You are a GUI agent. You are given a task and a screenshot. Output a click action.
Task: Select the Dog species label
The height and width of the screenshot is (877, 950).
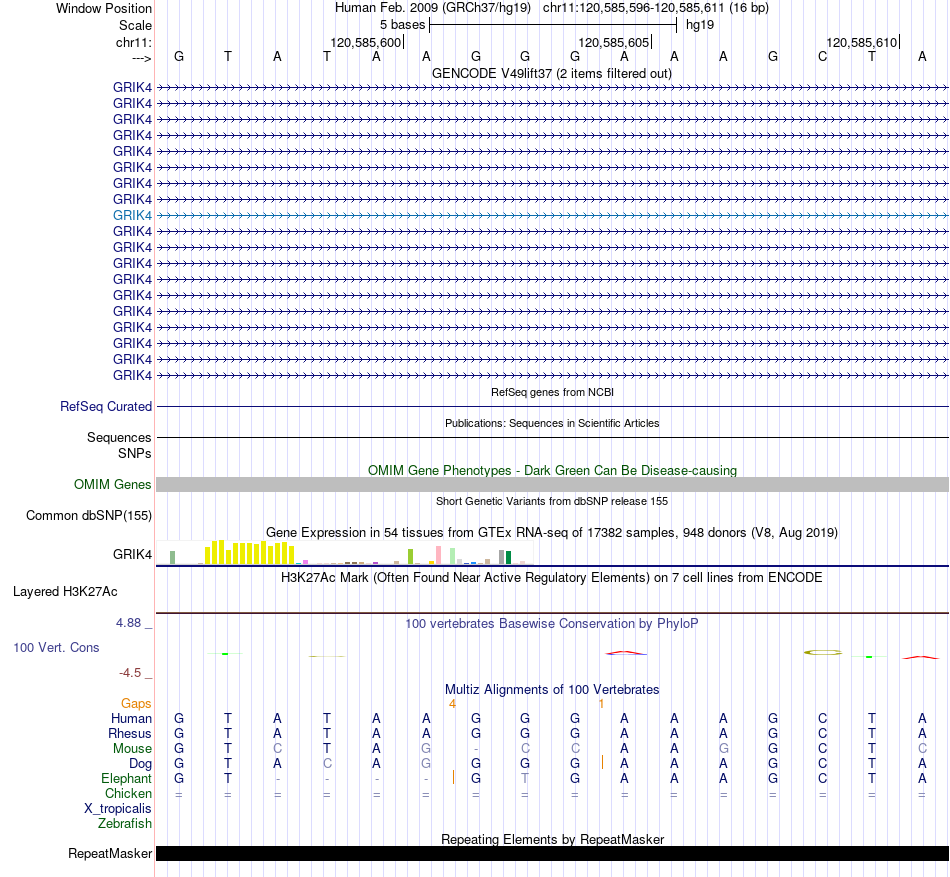click(x=141, y=764)
